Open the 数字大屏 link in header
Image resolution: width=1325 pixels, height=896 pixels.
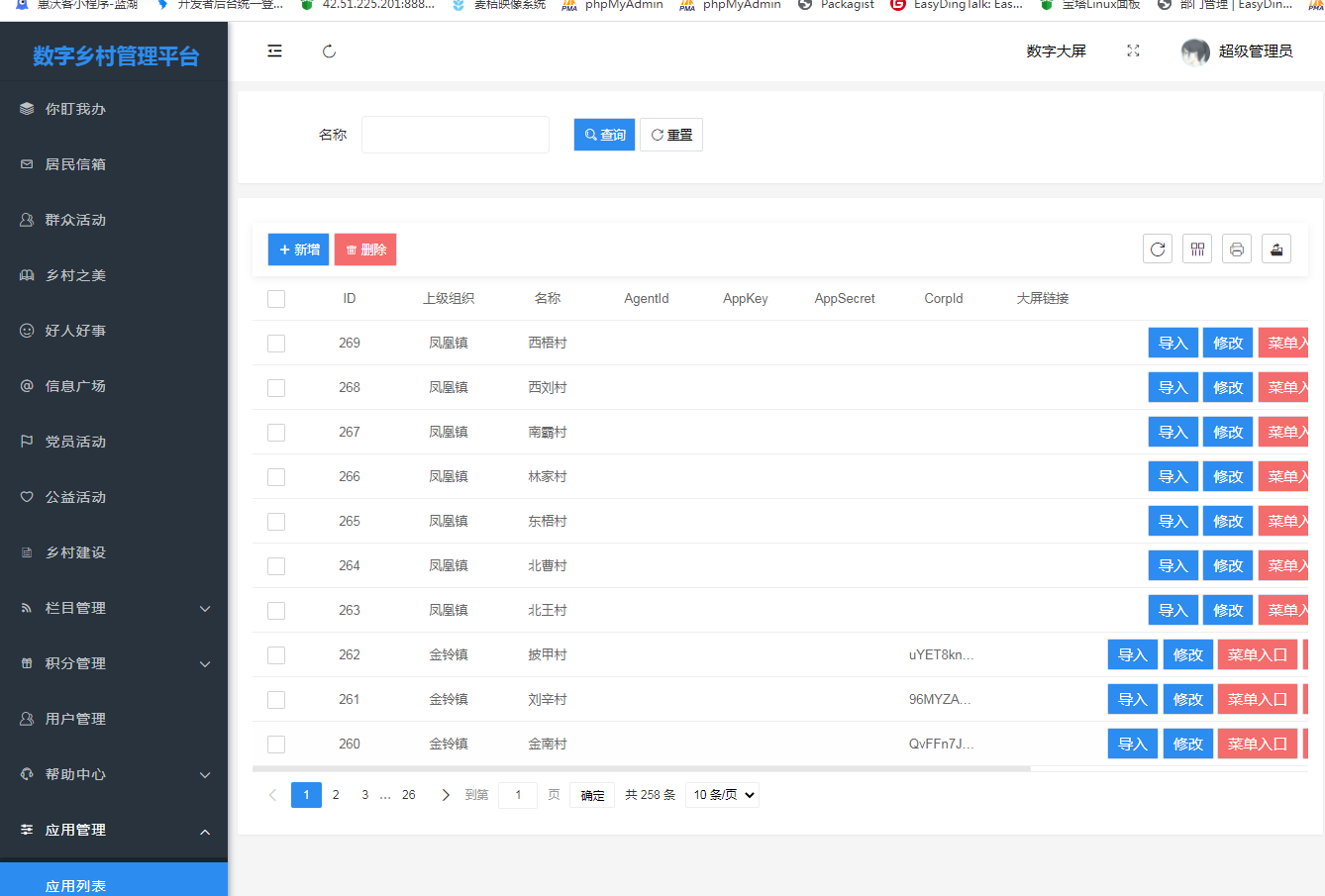point(1056,51)
